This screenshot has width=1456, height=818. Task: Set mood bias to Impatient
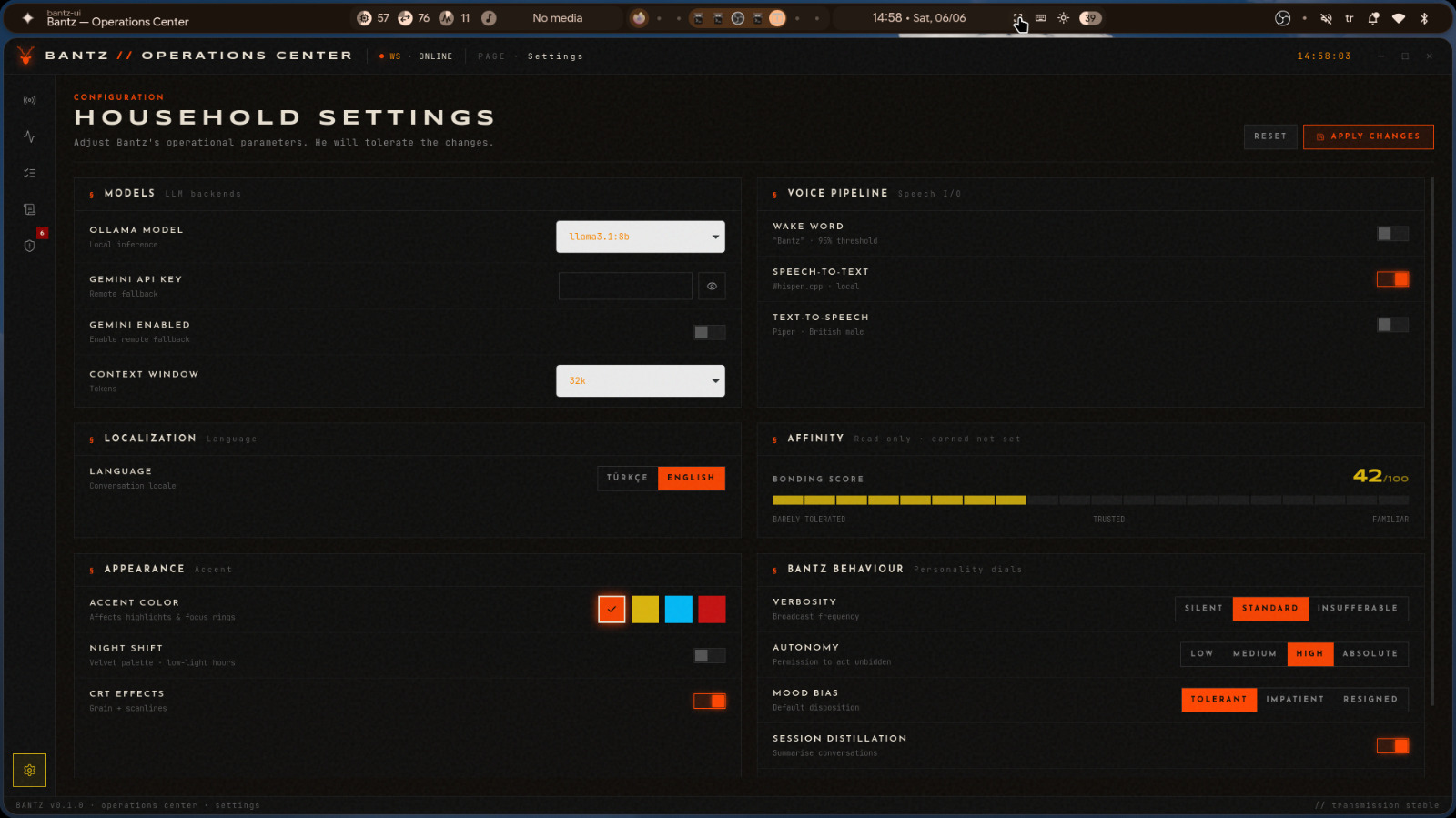(1295, 699)
